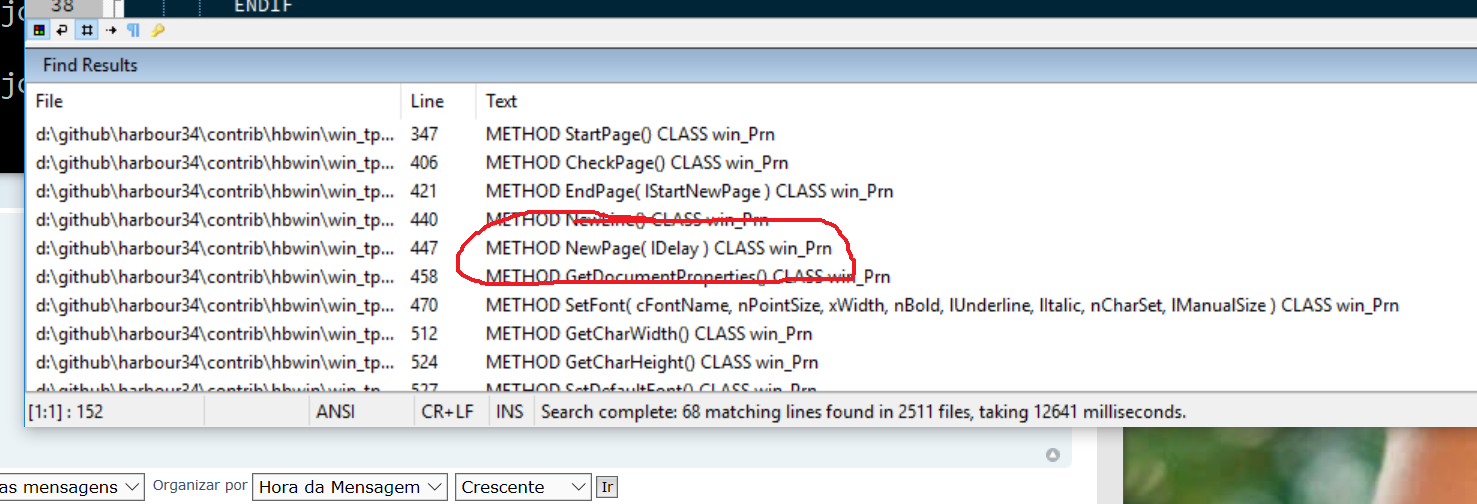Sort results by Line column header
The height and width of the screenshot is (504, 1477).
439,101
